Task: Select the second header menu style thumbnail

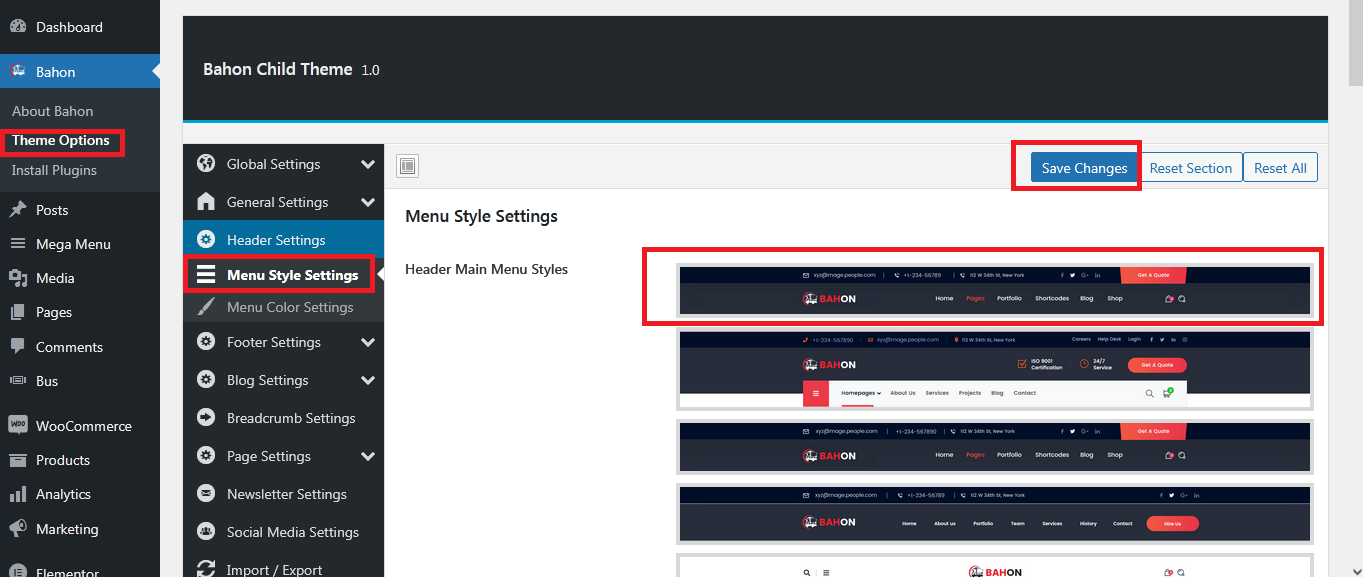Action: tap(994, 369)
